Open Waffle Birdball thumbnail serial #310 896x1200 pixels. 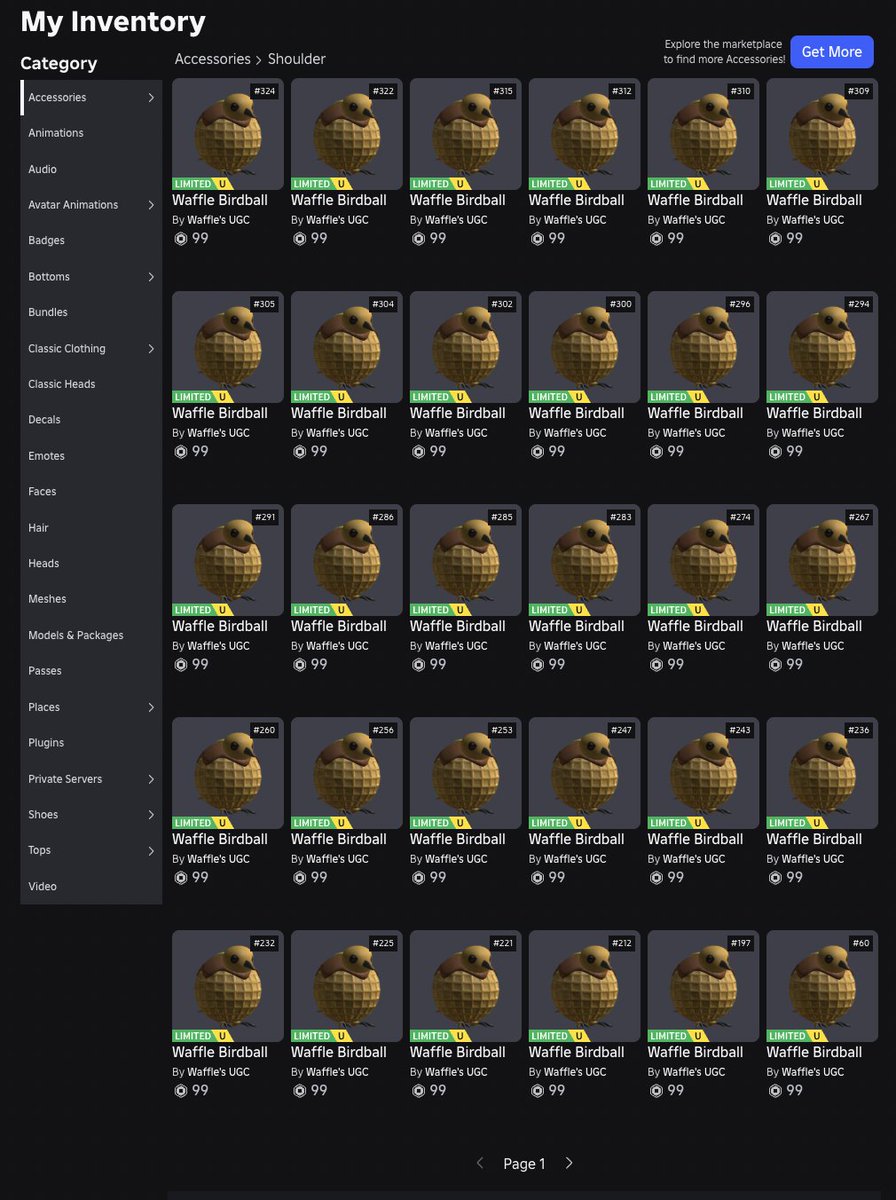pos(704,134)
